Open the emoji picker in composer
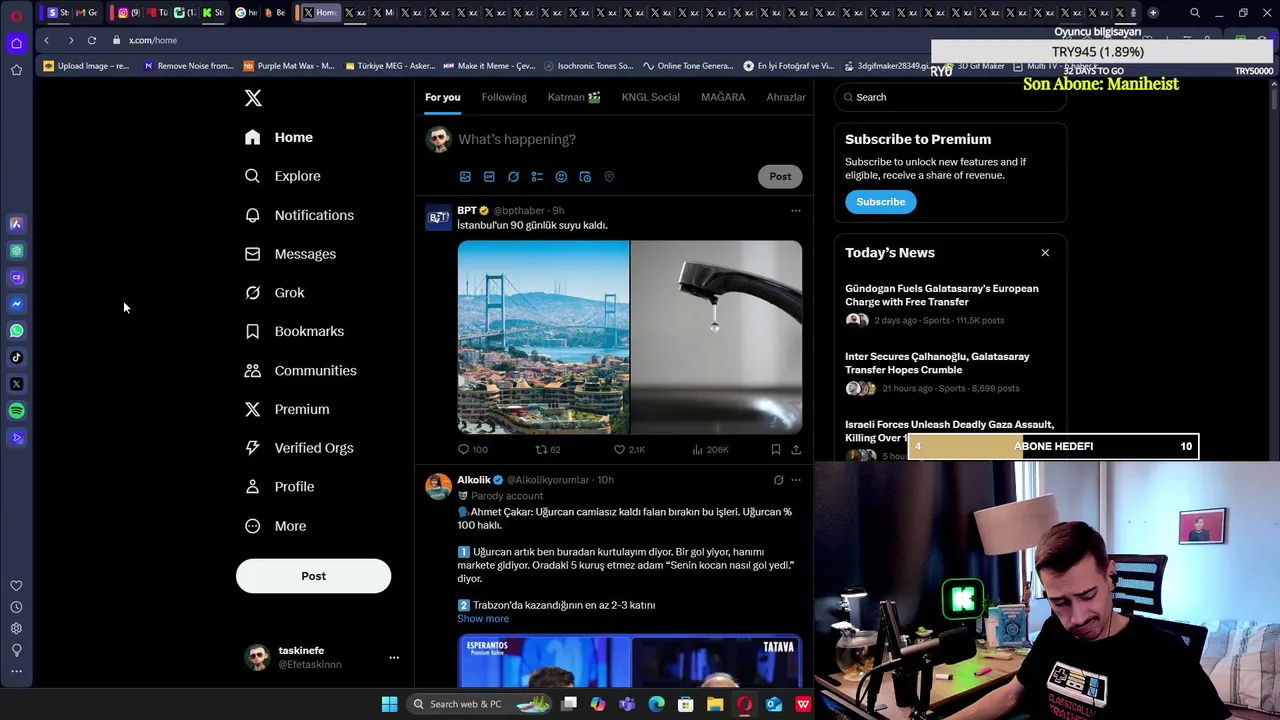This screenshot has height=720, width=1280. point(561,177)
